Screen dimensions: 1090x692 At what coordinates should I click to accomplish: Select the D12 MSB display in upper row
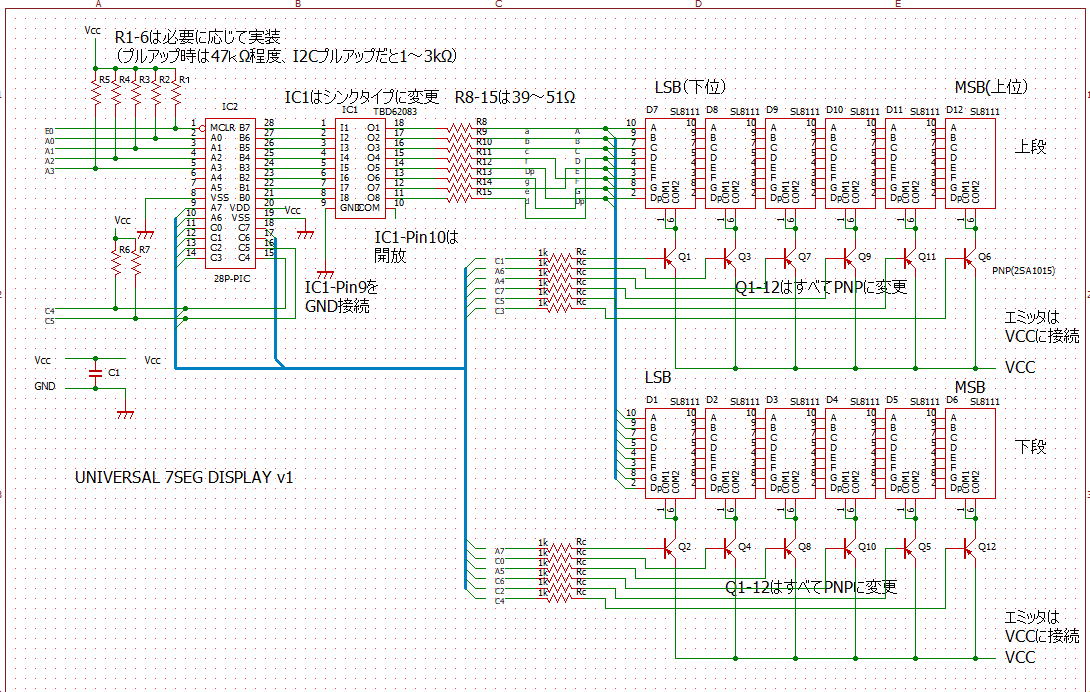click(970, 163)
